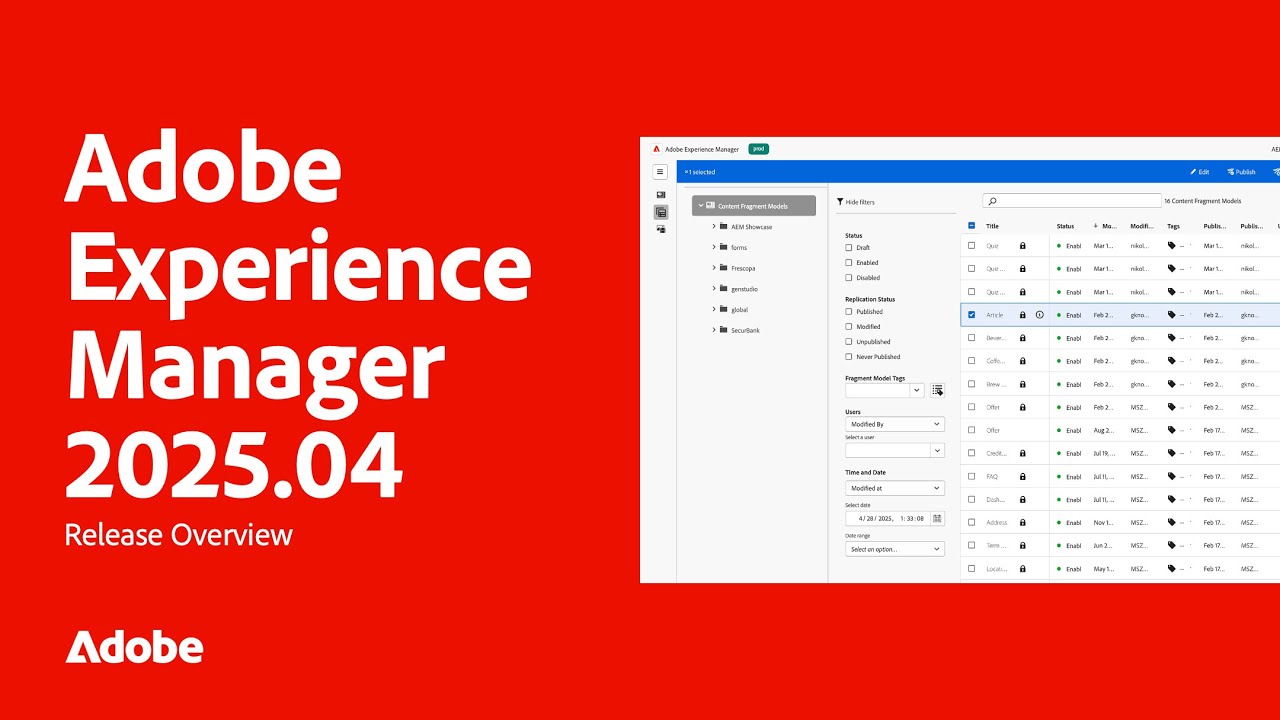This screenshot has height=720, width=1280.
Task: Open the Modified at dropdown
Action: point(895,488)
